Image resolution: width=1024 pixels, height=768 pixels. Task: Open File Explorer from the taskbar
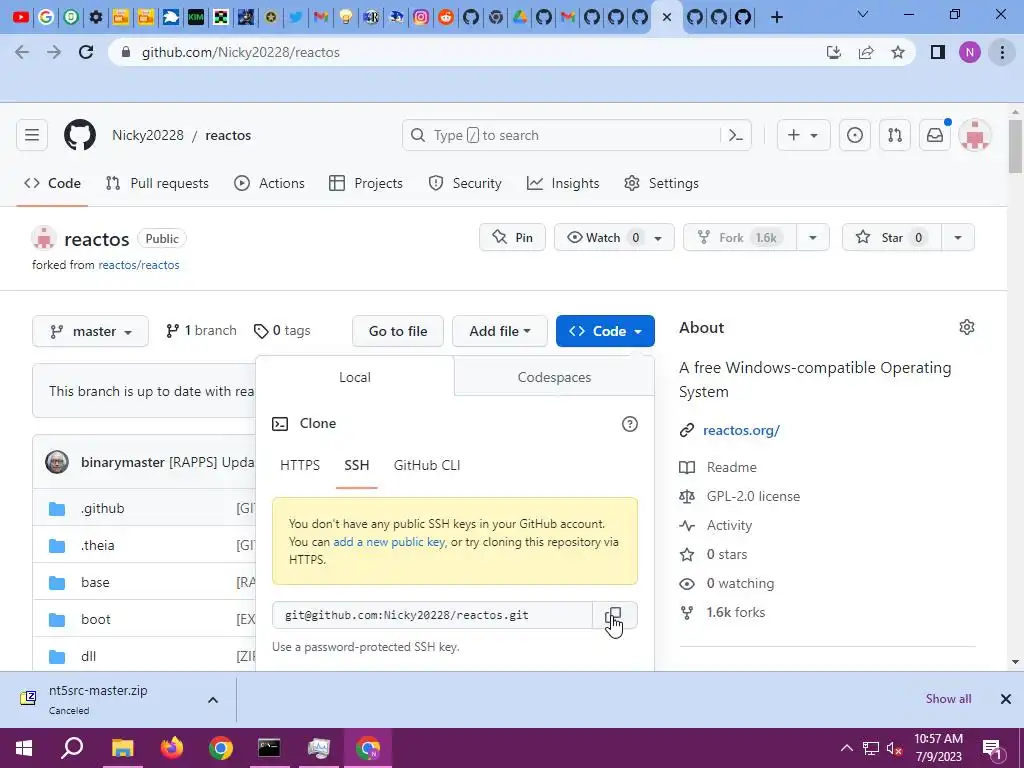(x=122, y=748)
